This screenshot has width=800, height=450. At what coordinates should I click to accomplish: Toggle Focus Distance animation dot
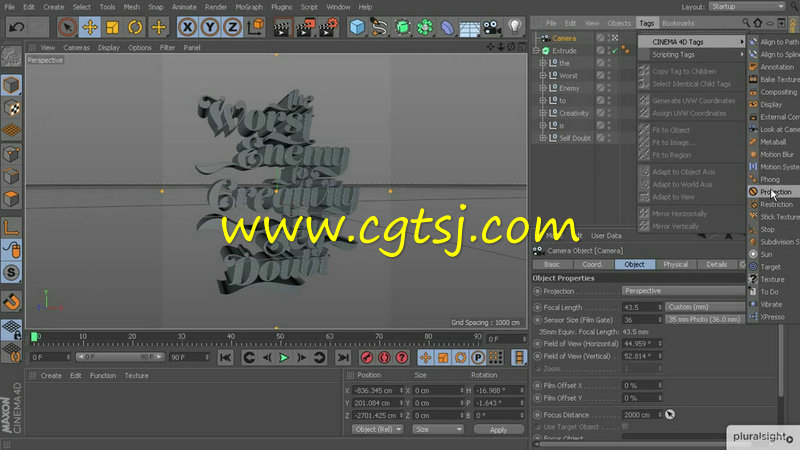click(x=537, y=415)
